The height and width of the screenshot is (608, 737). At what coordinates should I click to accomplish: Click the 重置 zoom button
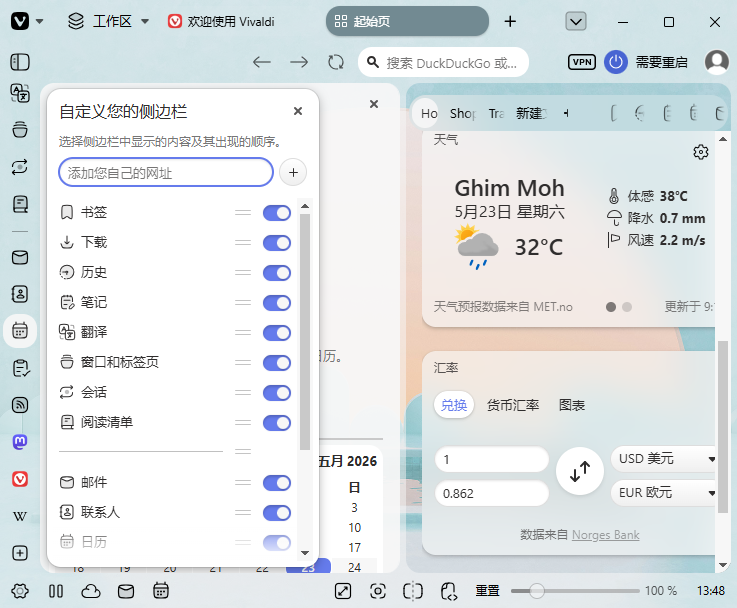tap(487, 591)
